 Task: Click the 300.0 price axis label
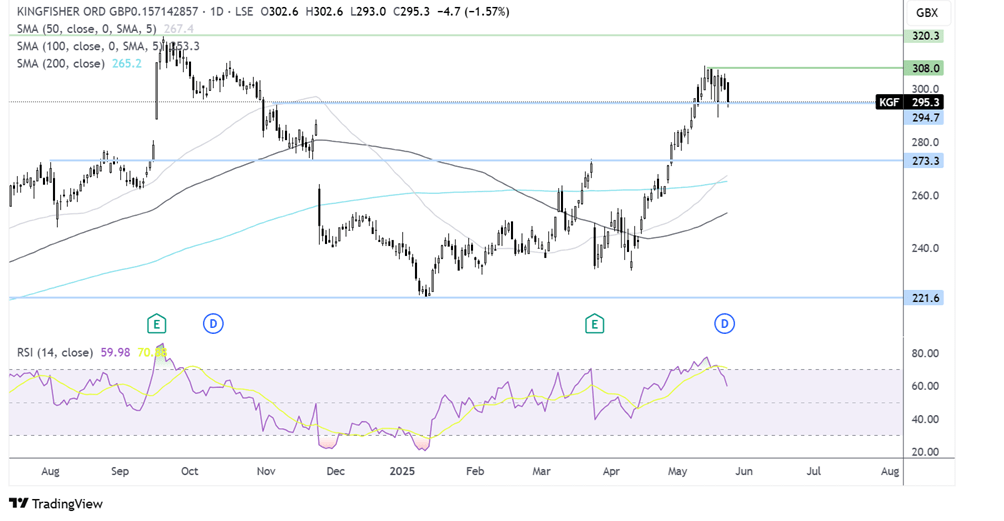[x=925, y=89]
